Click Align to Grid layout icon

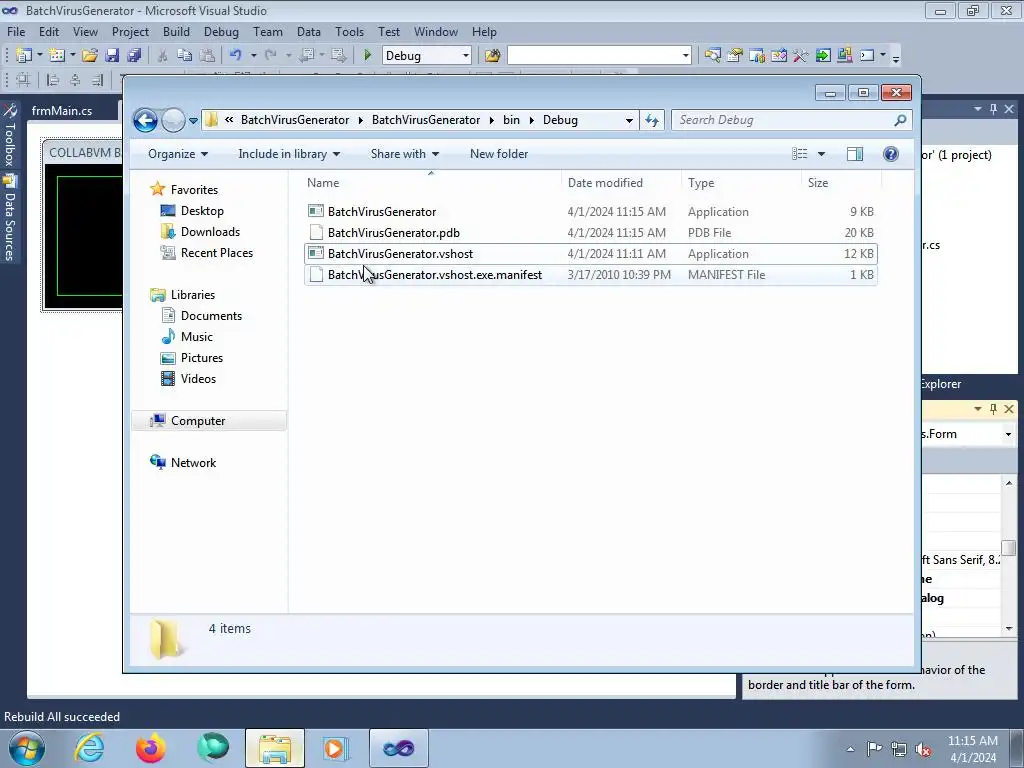coord(23,80)
